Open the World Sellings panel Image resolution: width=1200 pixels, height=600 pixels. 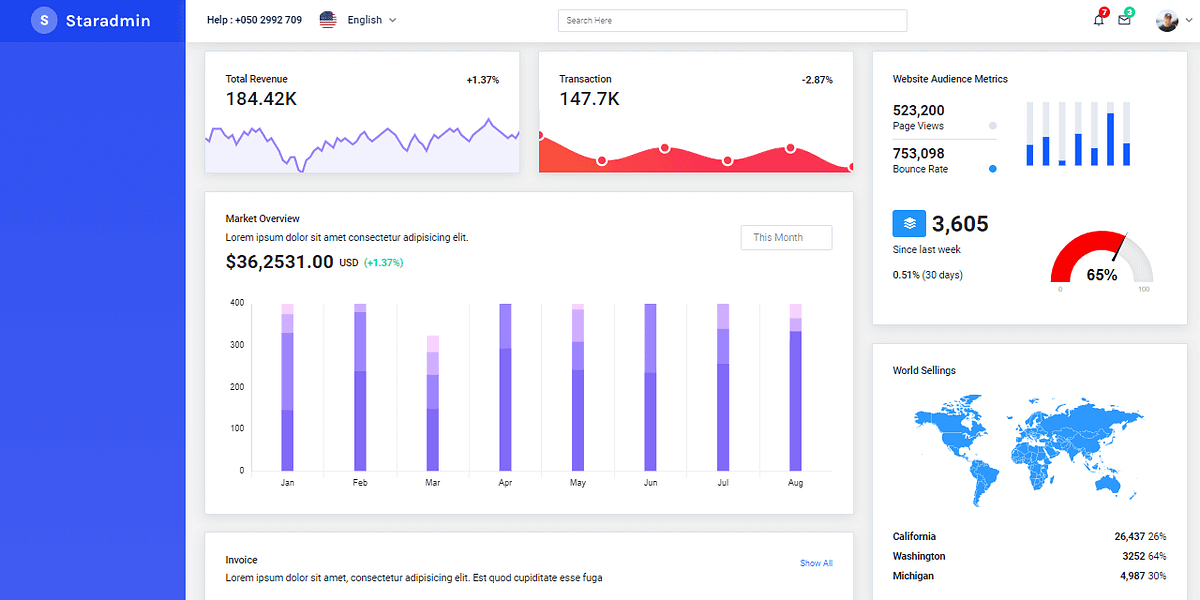[x=924, y=370]
